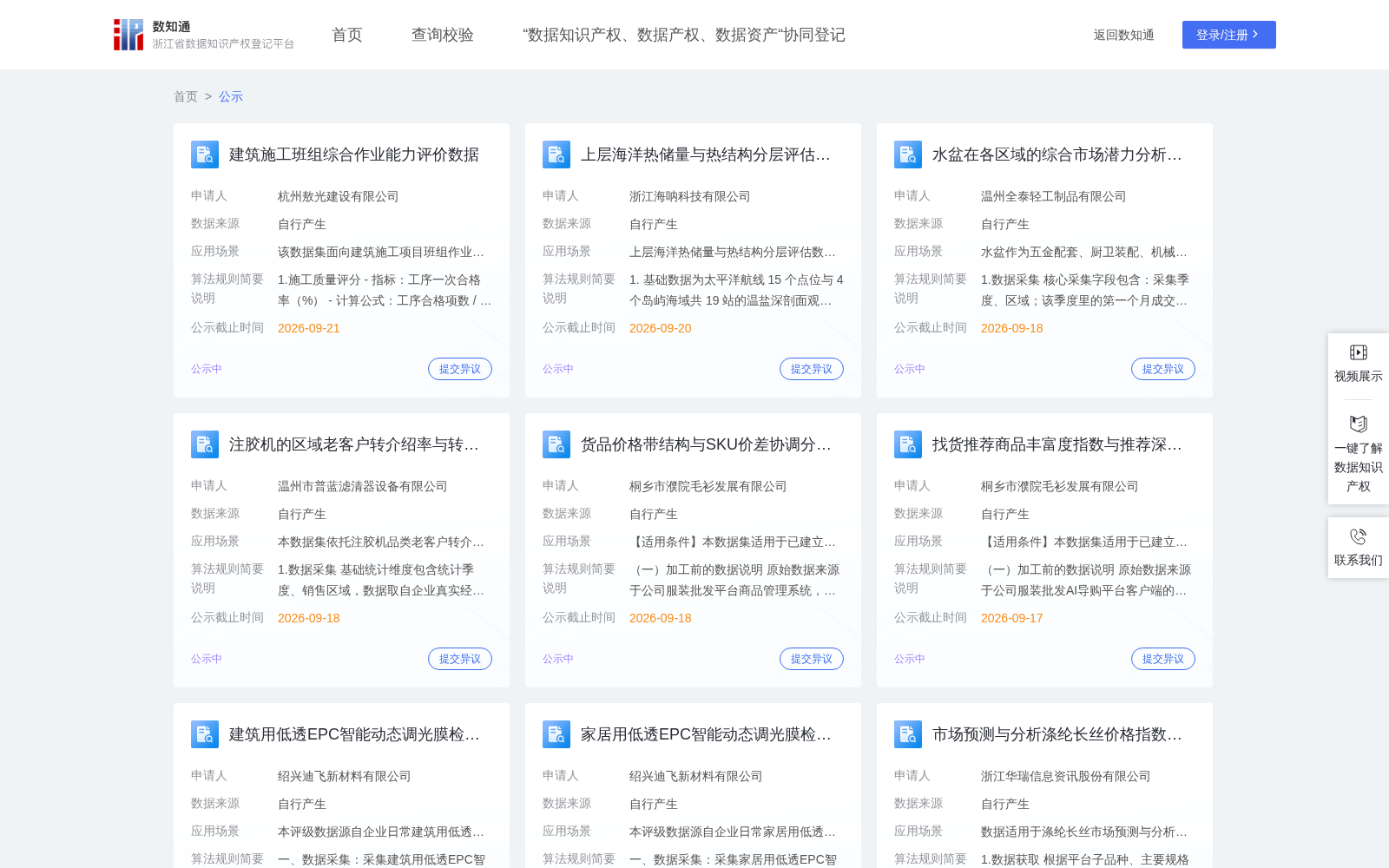This screenshot has height=868, width=1389.
Task: Click 提交异议 on 水盆在各区域 card
Action: coord(1163,369)
